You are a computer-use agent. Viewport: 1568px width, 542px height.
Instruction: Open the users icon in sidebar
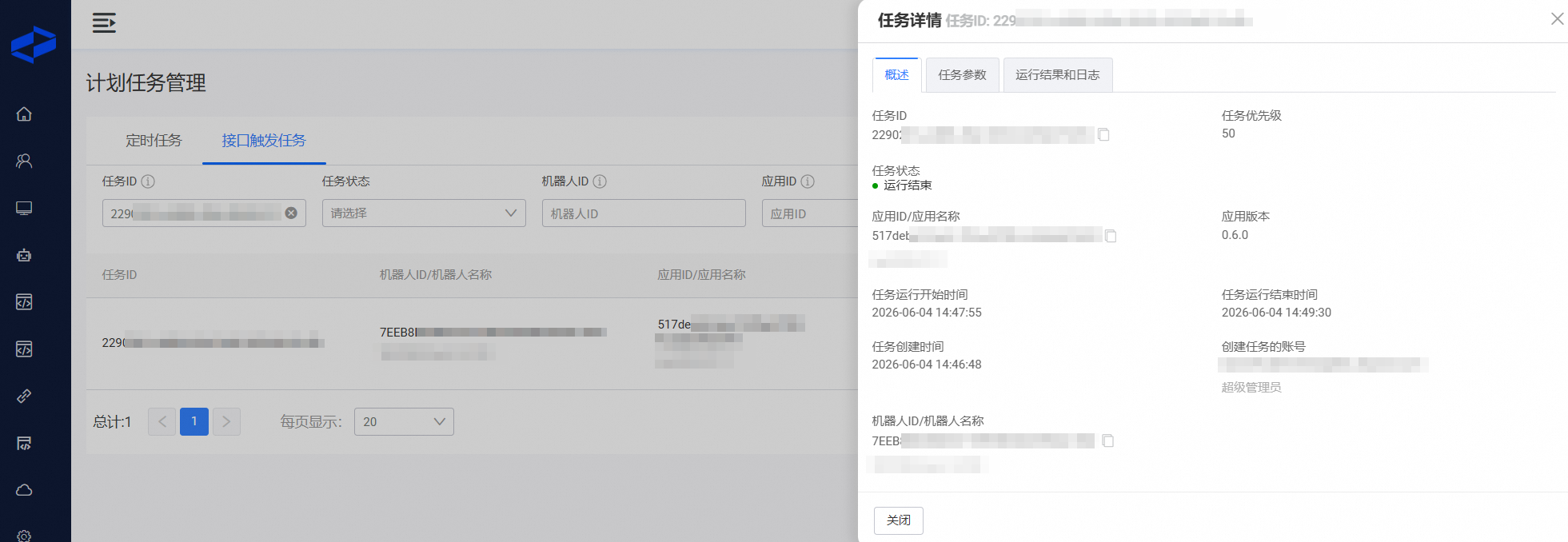coord(24,161)
